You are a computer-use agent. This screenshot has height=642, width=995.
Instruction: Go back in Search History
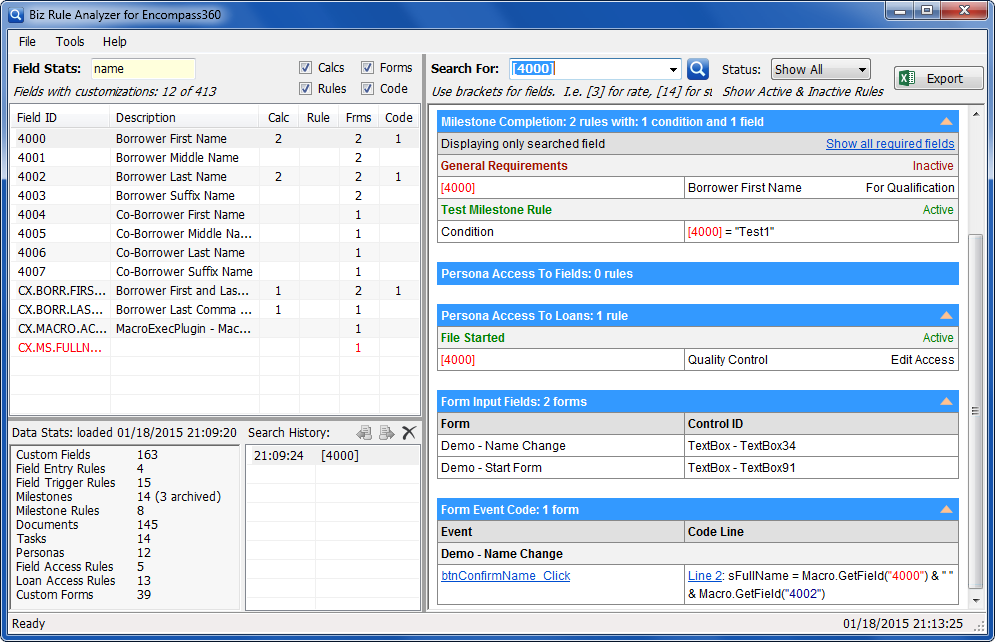(x=364, y=433)
